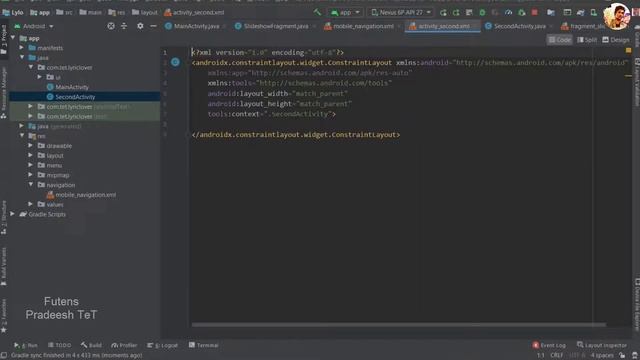Screen dimensions: 640x360
Task: Select the activity_second.xml editor tab
Action: click(x=443, y=26)
